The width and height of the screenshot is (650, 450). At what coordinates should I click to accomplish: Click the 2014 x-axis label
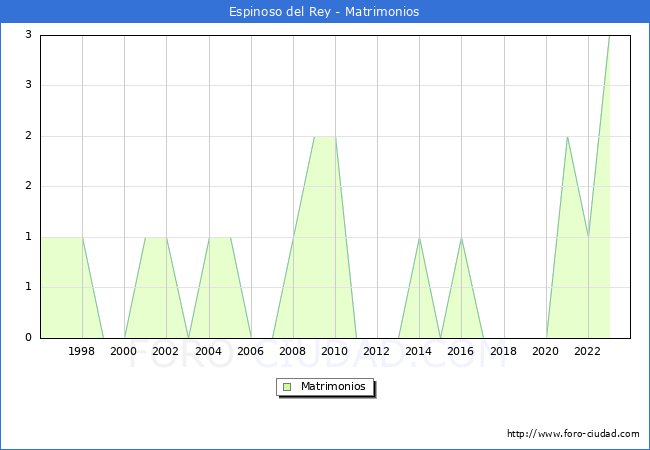pyautogui.click(x=419, y=351)
